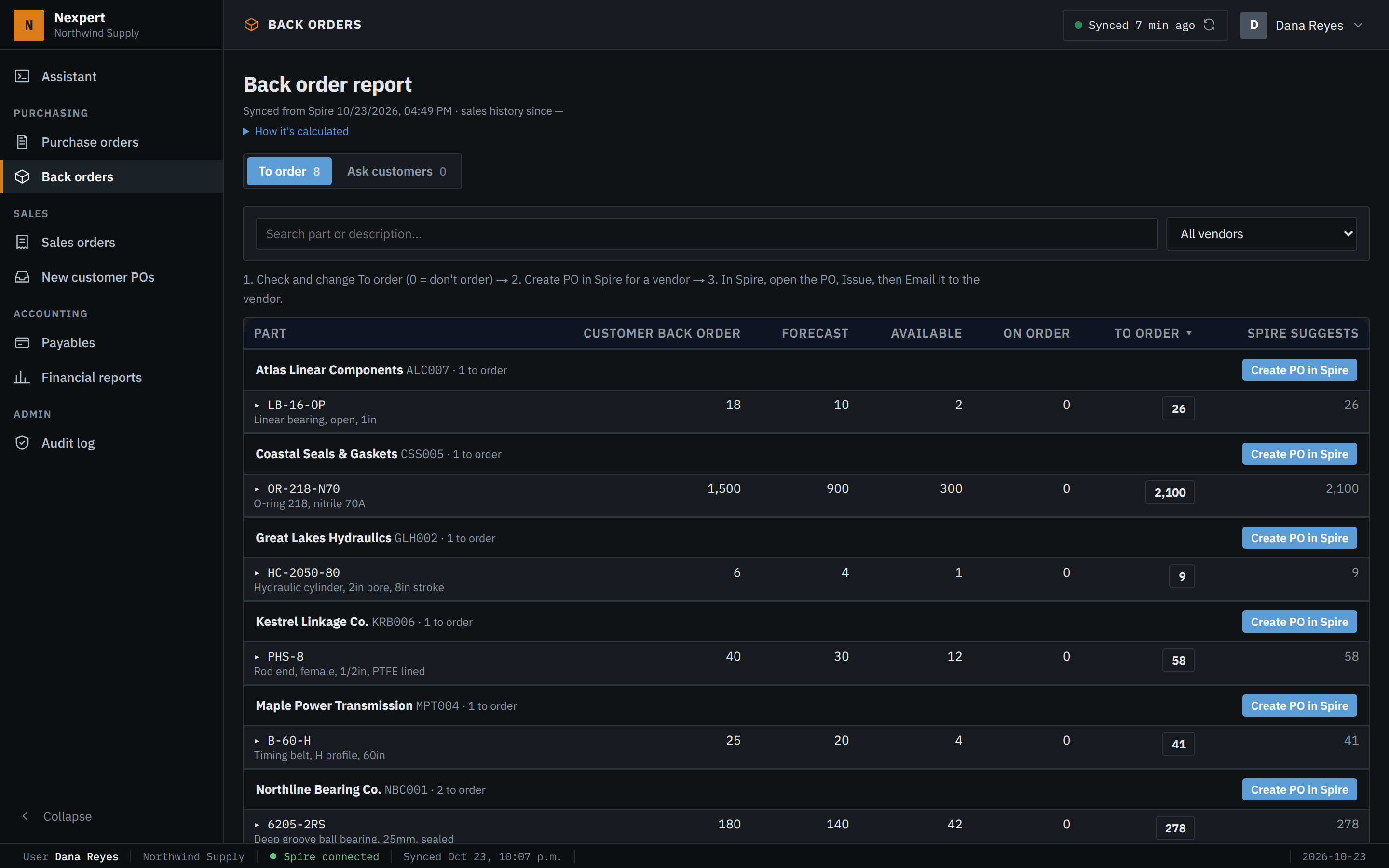
Task: Click 'Spire connected' in status bar
Action: [x=331, y=856]
